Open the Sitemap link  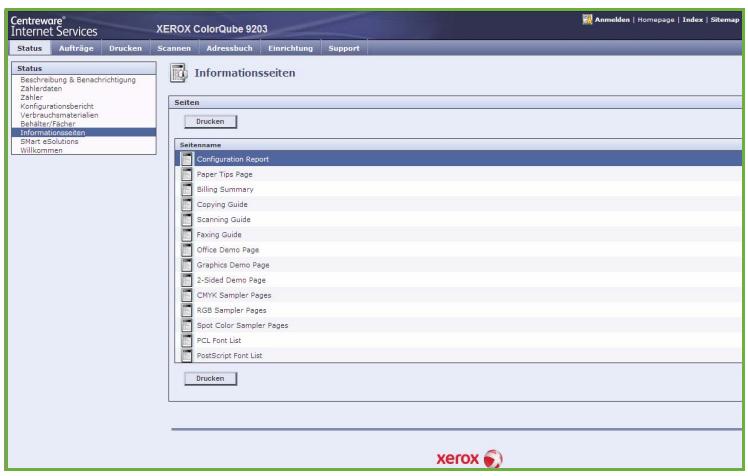725,20
